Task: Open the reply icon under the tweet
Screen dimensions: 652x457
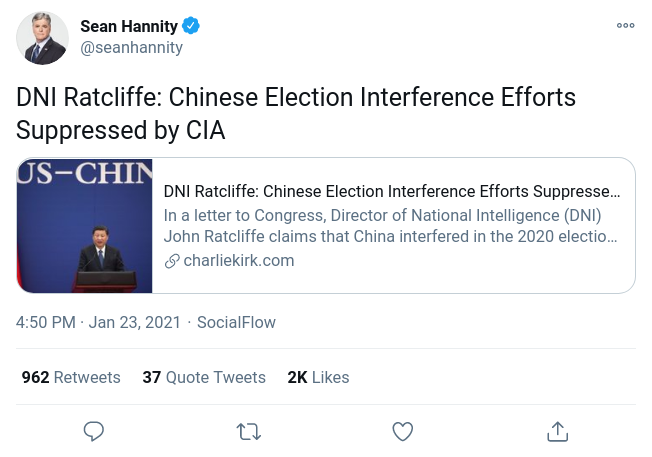Action: click(94, 431)
